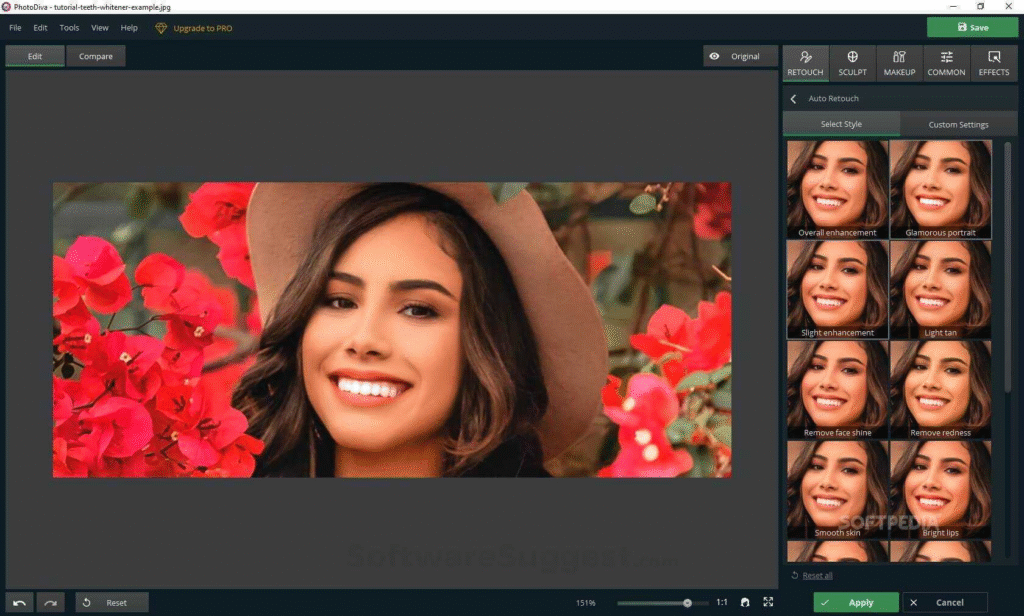
Task: Click the undo arrow button
Action: pyautogui.click(x=19, y=603)
